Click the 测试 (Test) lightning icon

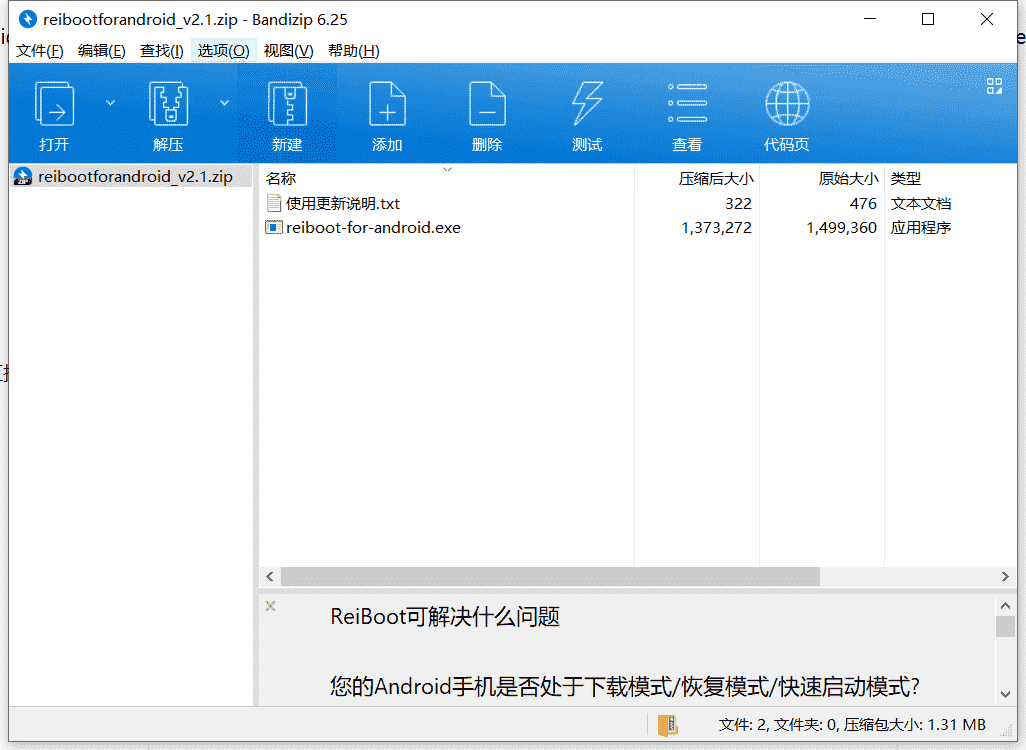click(587, 103)
